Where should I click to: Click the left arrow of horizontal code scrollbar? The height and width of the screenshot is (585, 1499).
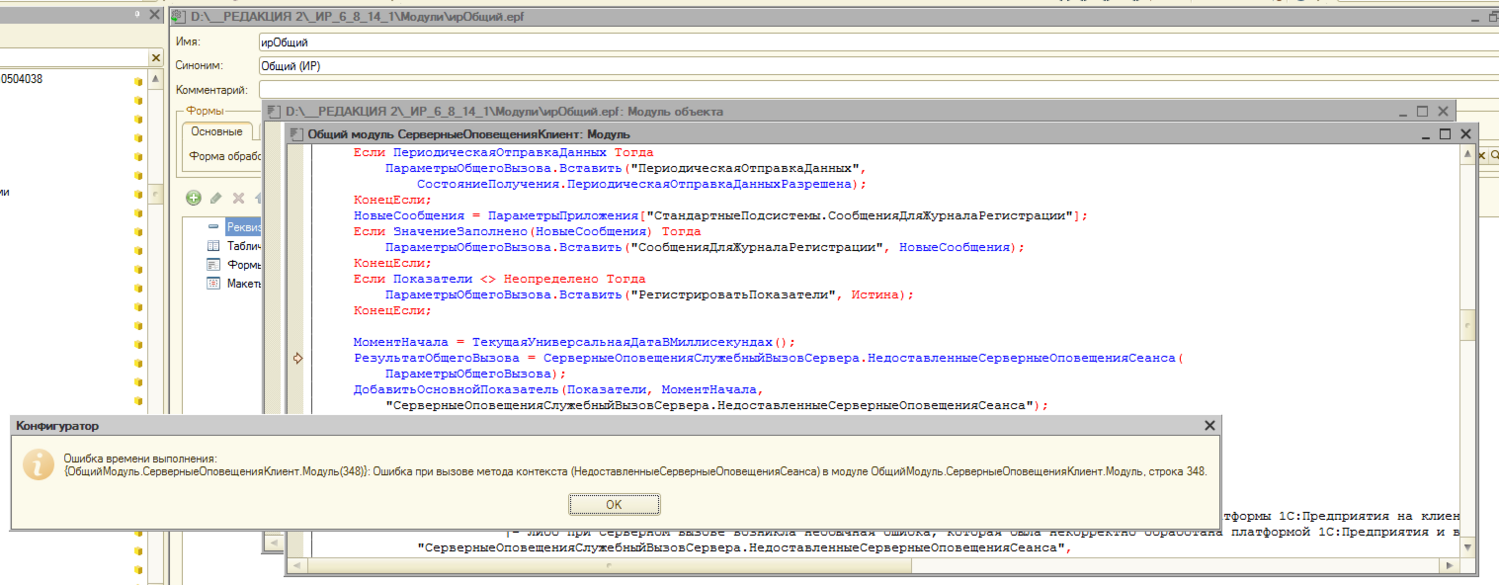click(x=296, y=566)
